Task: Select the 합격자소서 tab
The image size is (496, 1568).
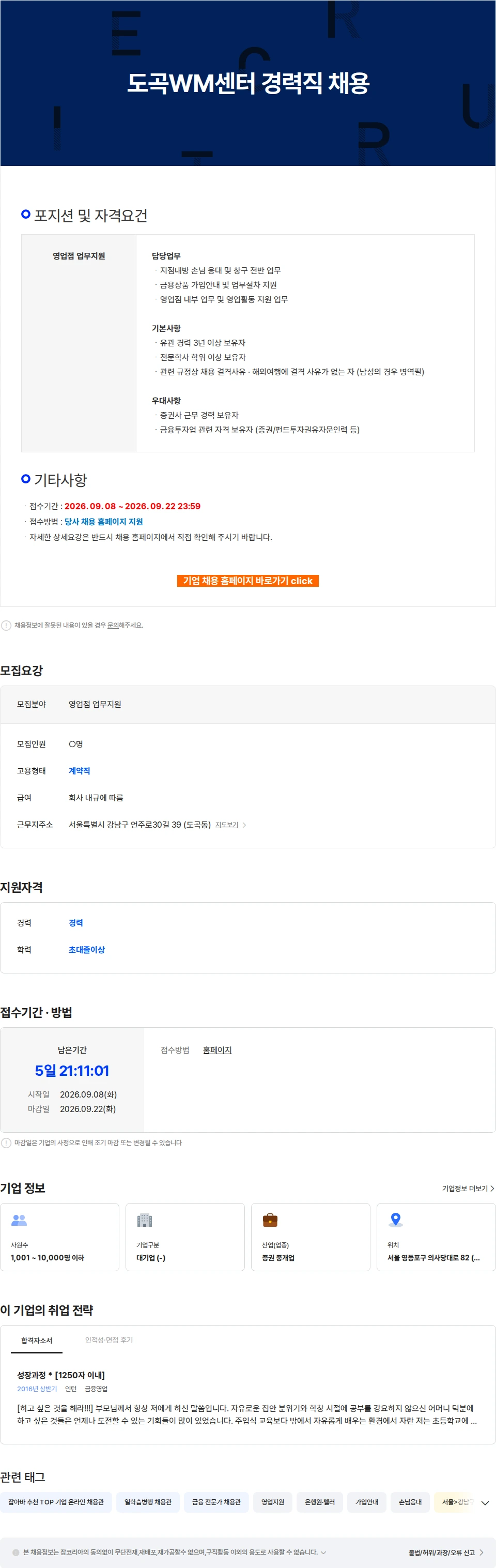Action: click(x=37, y=1341)
